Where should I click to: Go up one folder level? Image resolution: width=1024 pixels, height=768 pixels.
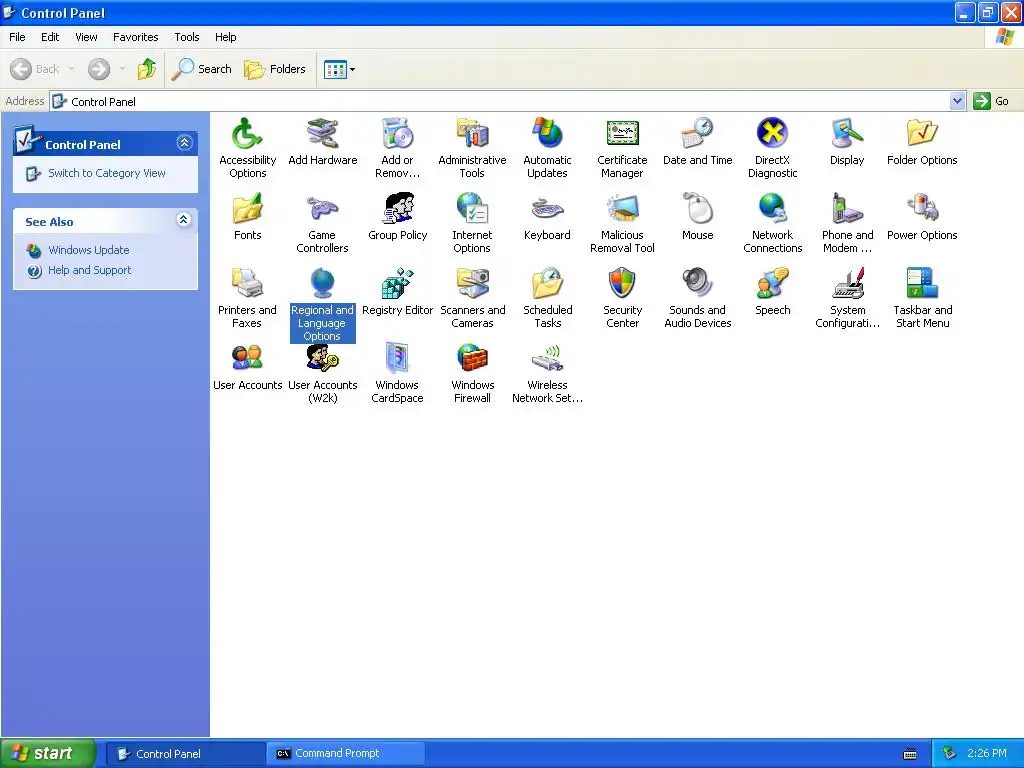pos(147,69)
